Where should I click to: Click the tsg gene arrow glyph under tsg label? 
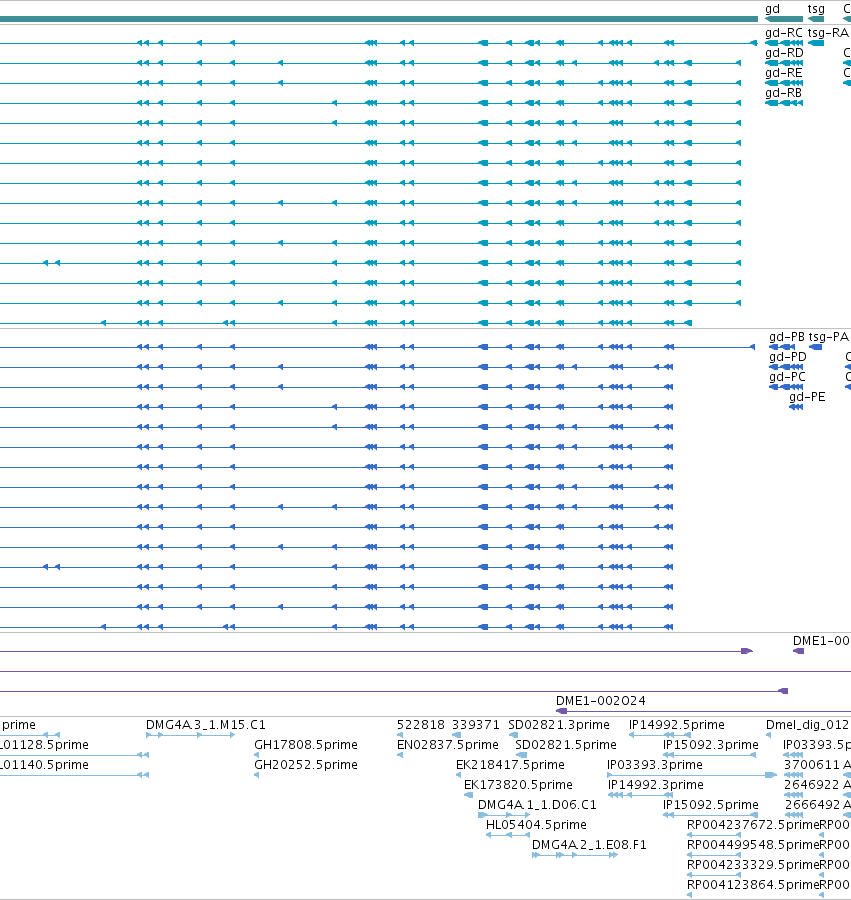click(816, 20)
